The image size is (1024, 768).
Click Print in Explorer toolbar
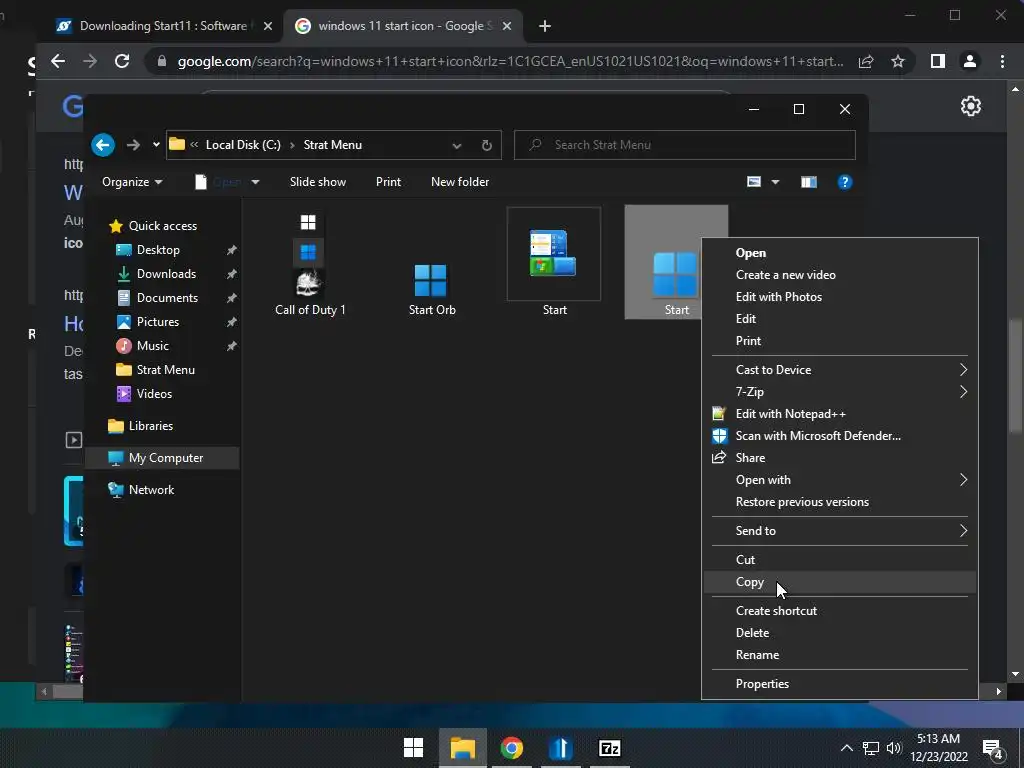coord(389,182)
